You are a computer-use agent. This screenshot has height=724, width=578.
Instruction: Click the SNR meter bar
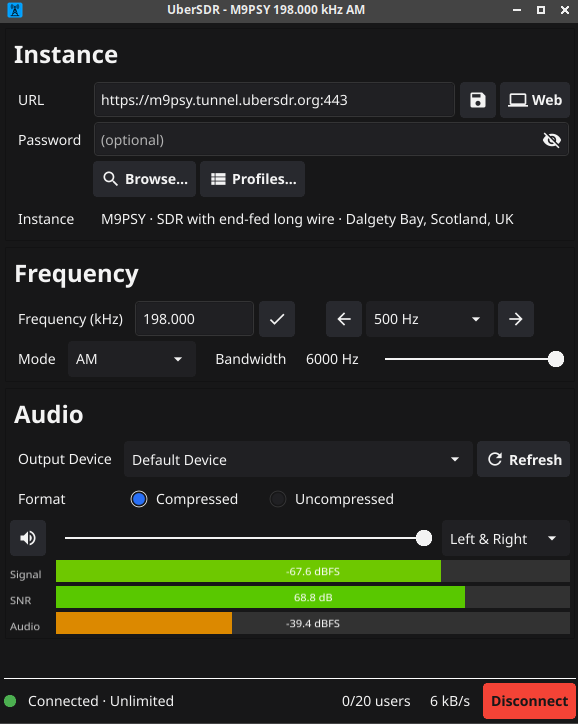(x=313, y=597)
